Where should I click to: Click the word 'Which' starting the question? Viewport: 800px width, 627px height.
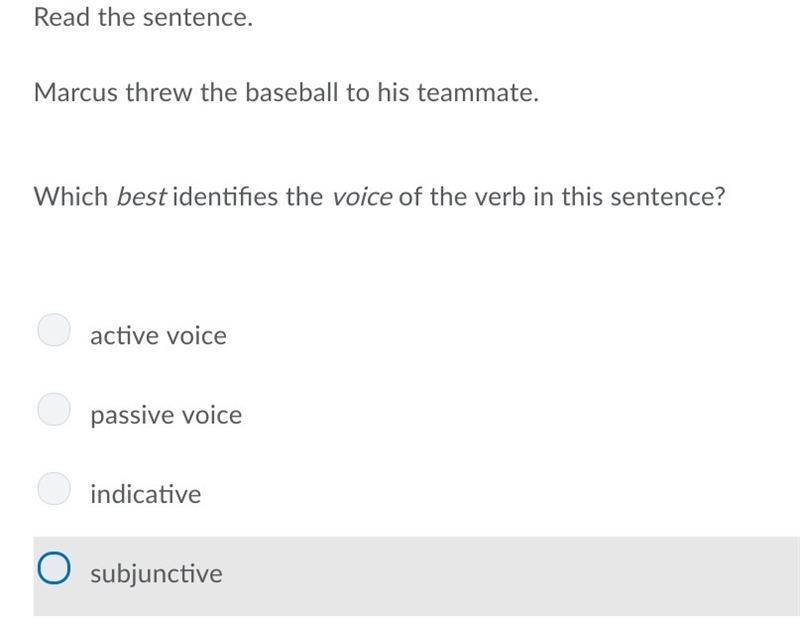tap(71, 197)
